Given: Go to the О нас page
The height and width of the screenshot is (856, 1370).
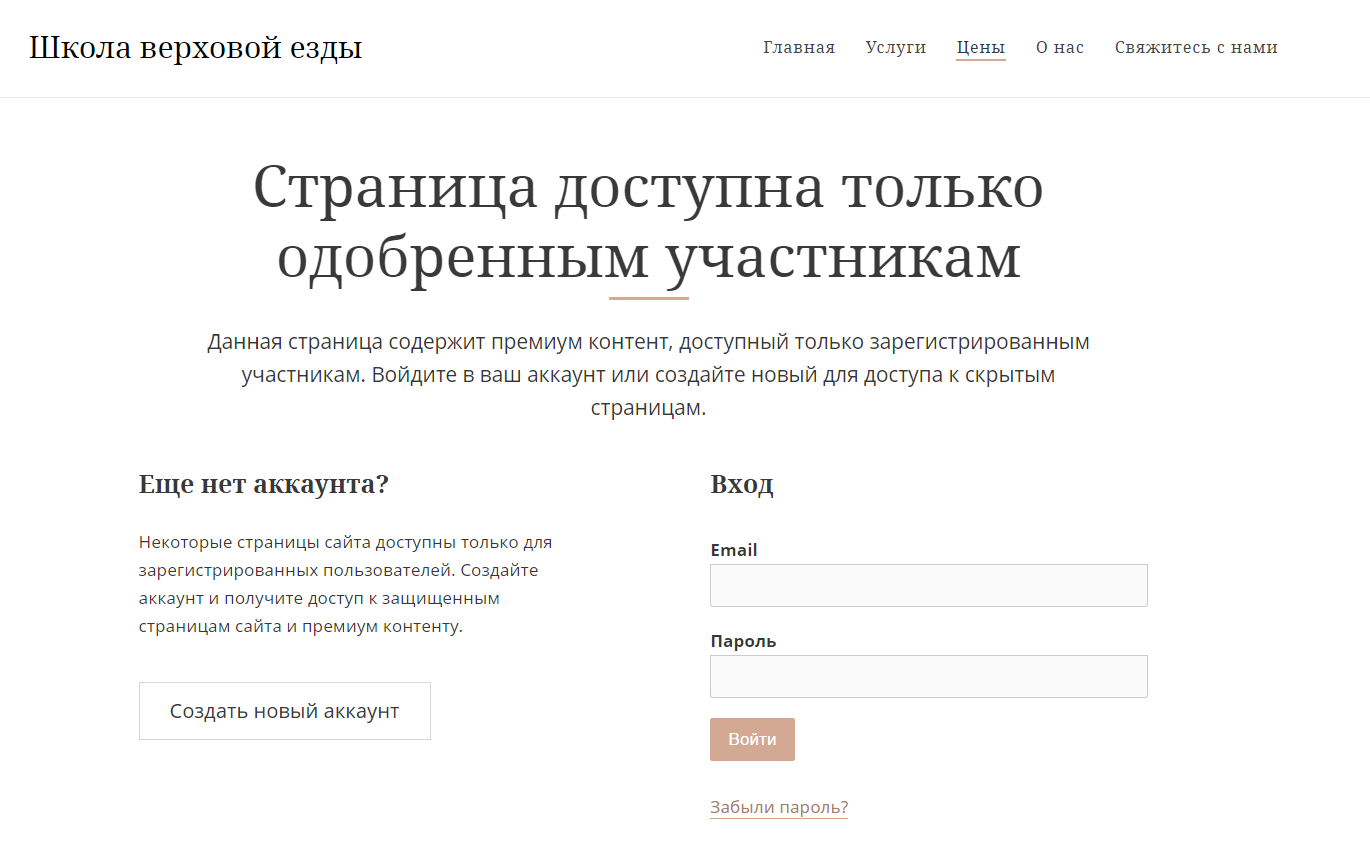Looking at the screenshot, I should tap(1059, 47).
